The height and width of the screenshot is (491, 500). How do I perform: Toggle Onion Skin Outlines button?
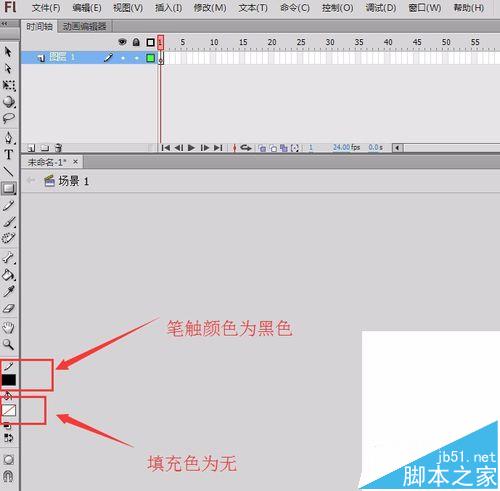pos(273,148)
